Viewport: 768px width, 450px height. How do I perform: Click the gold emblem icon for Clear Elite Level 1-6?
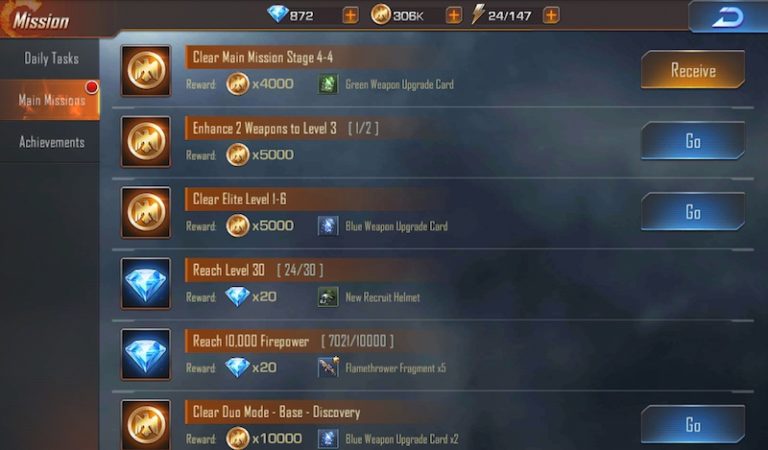point(146,213)
